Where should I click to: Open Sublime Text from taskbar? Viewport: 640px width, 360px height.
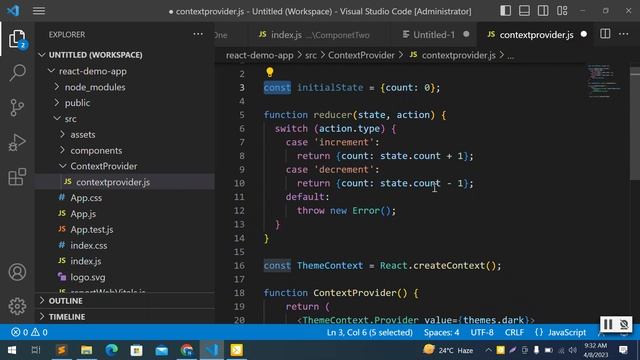tap(62, 350)
